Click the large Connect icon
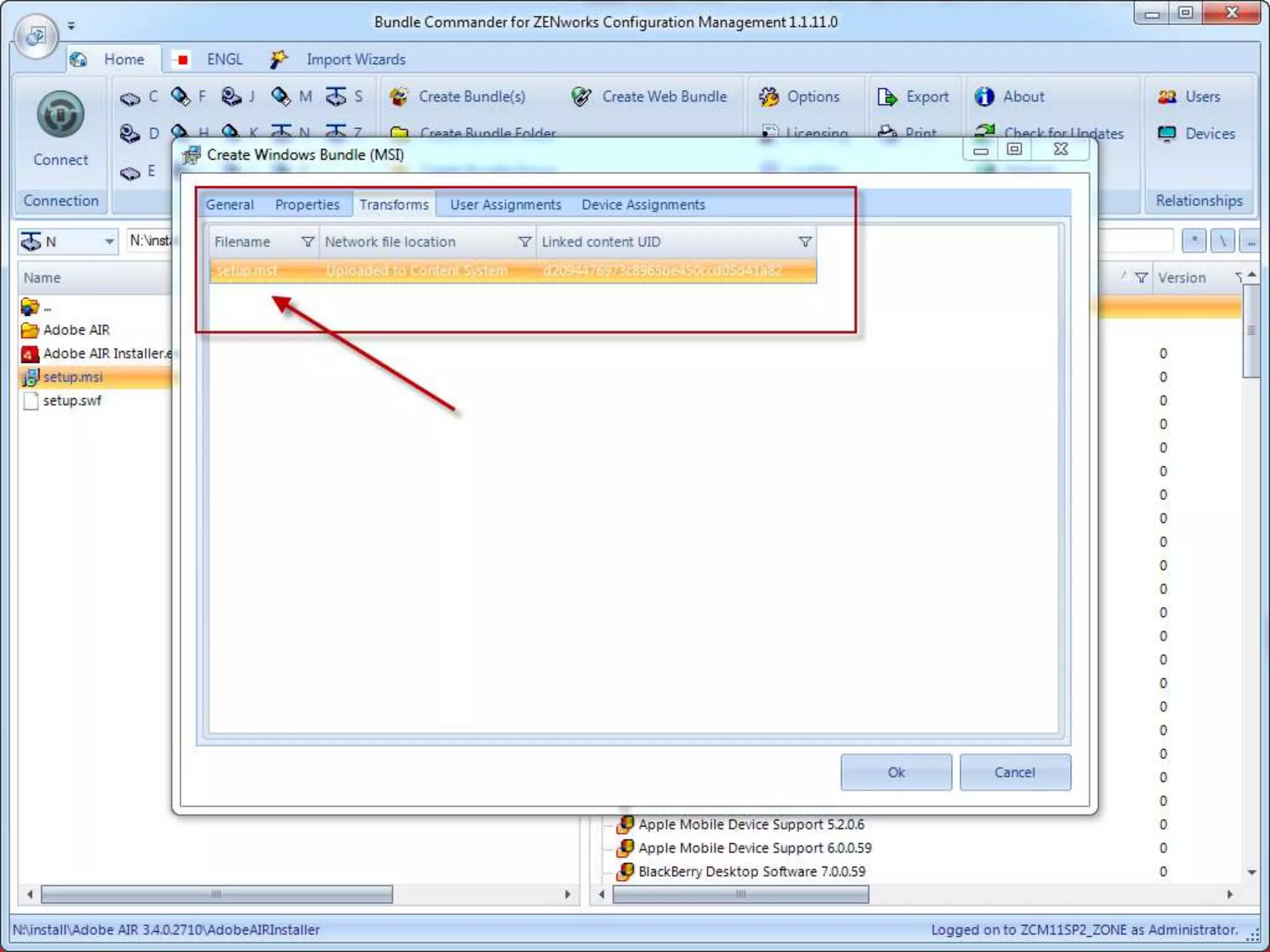The width and height of the screenshot is (1270, 952). pyautogui.click(x=60, y=115)
